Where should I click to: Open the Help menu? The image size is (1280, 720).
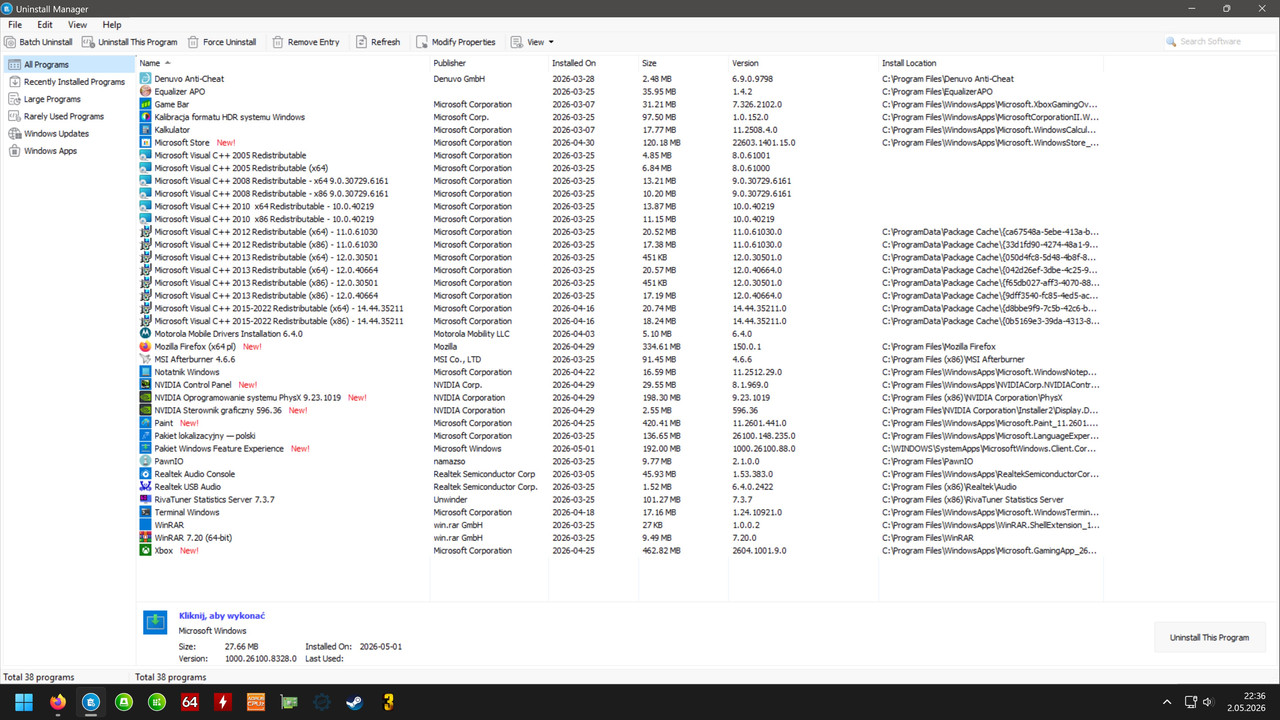[112, 25]
